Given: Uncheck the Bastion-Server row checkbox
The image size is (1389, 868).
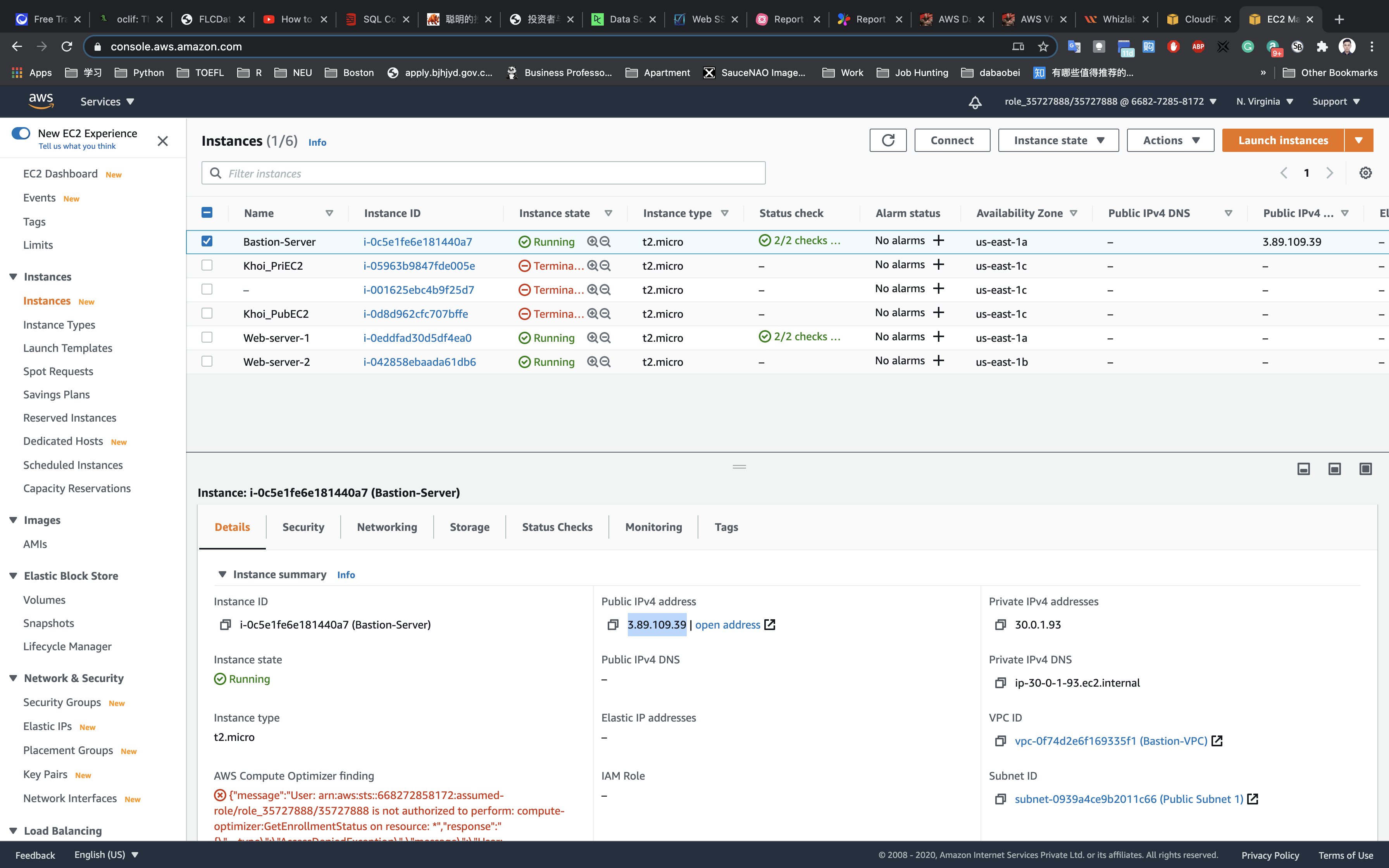Looking at the screenshot, I should [x=207, y=241].
